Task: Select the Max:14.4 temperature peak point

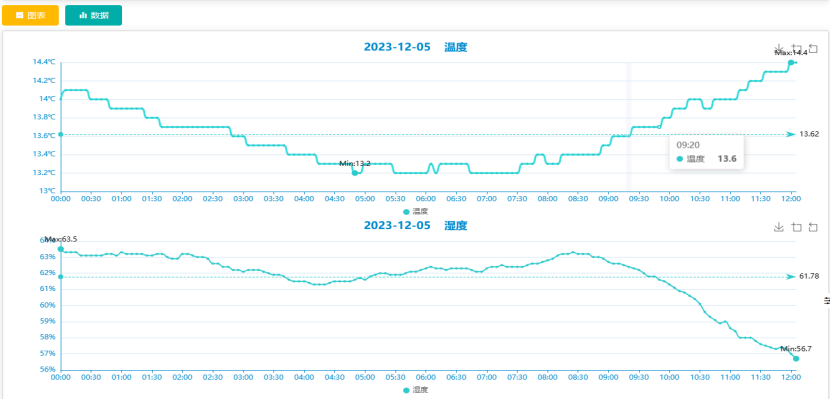Action: click(791, 63)
